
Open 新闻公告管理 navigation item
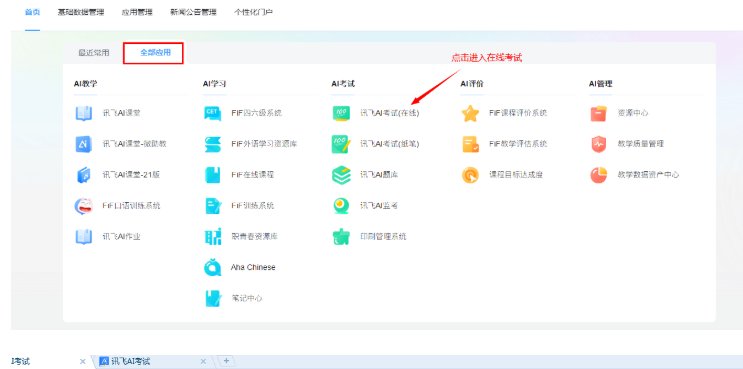click(x=193, y=12)
